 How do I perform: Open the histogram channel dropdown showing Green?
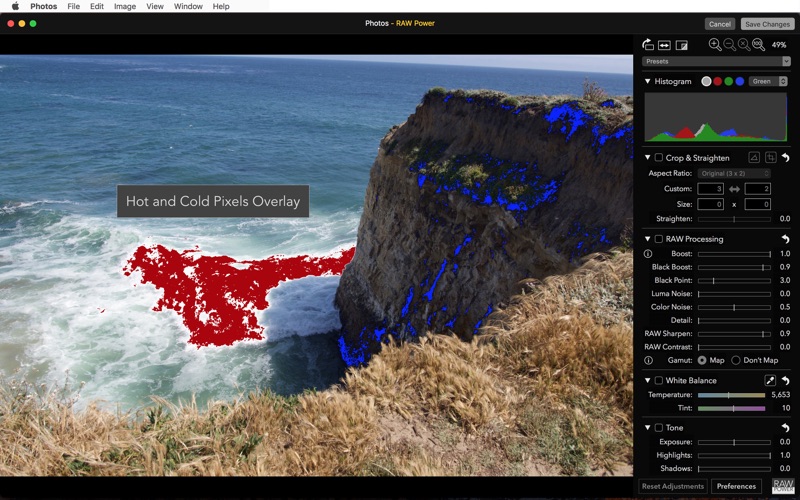(x=768, y=81)
